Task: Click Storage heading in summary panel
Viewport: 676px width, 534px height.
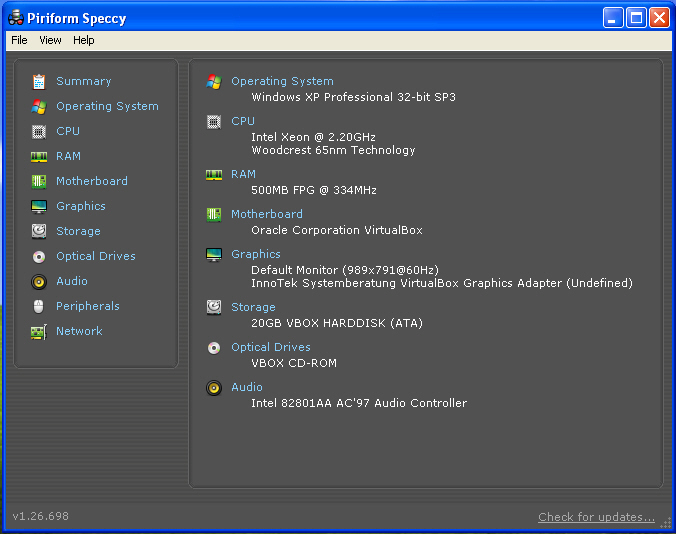Action: point(254,307)
